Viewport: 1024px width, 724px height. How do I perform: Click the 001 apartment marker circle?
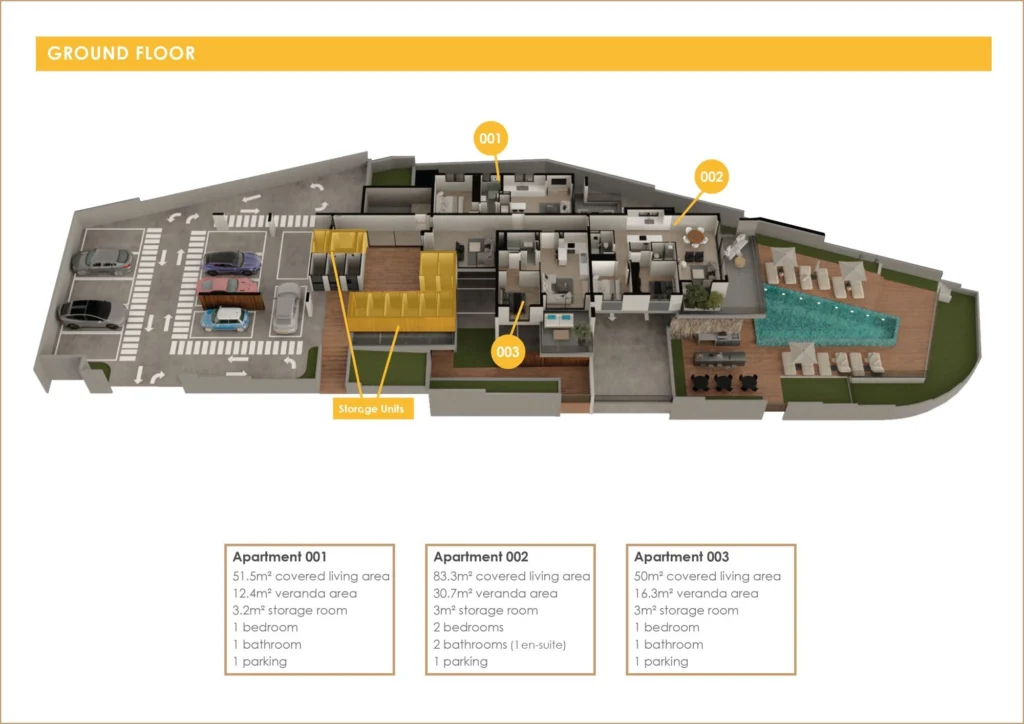tap(490, 139)
